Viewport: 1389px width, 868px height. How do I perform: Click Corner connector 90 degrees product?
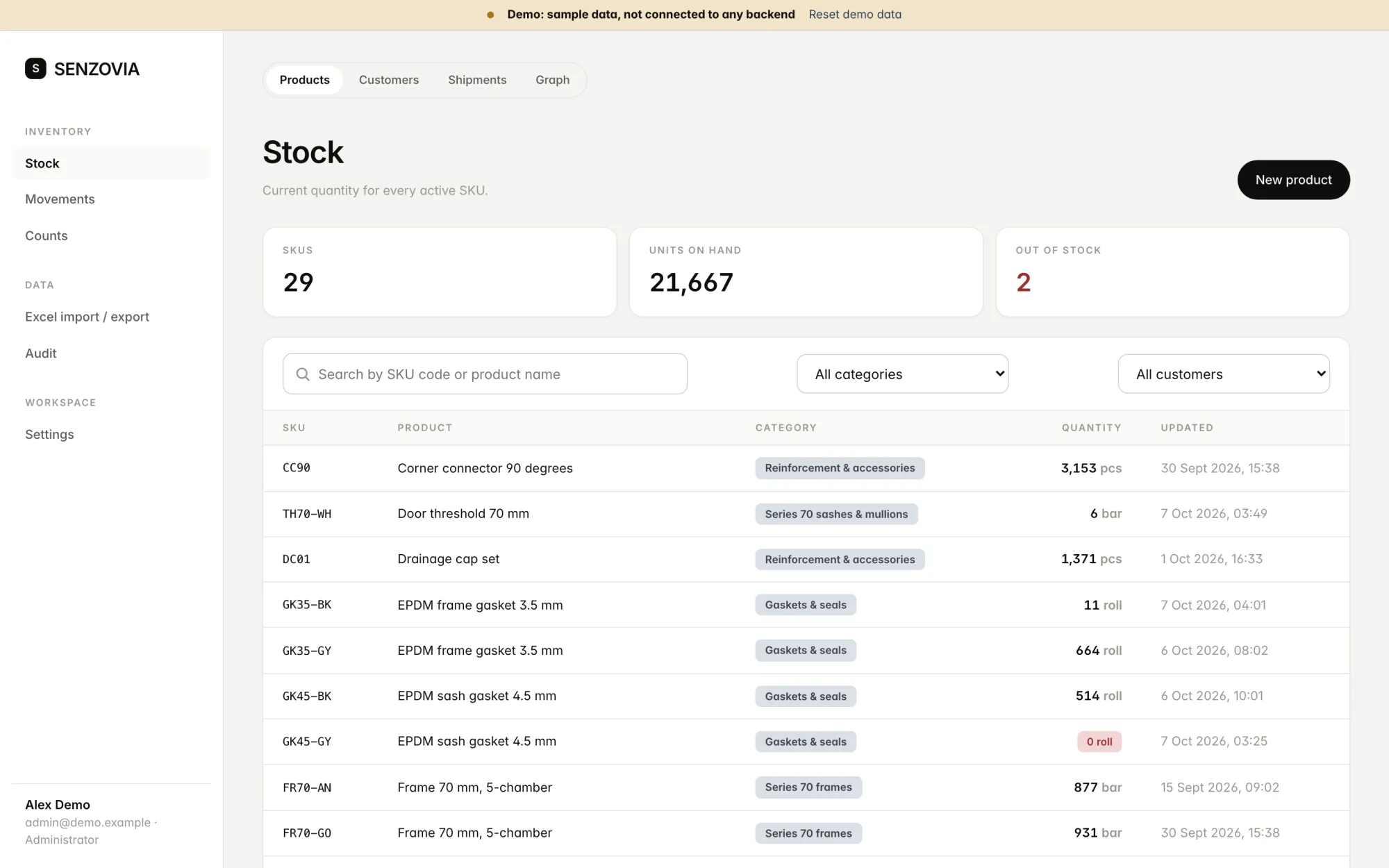485,468
